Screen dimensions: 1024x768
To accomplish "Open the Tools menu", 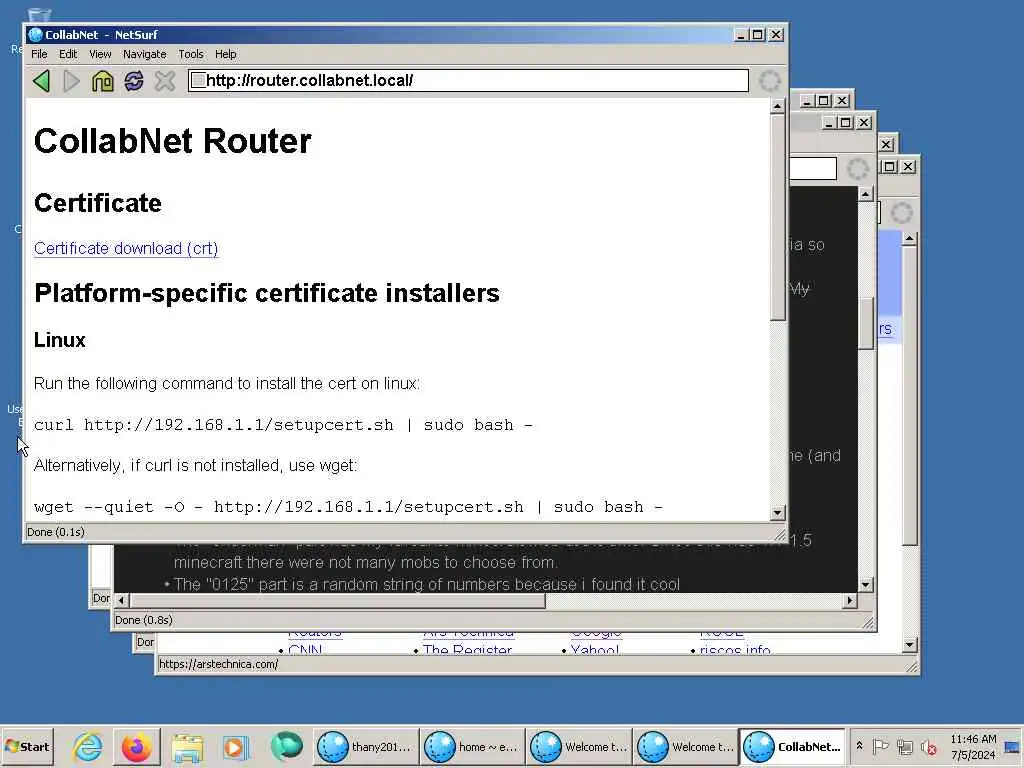I will 191,54.
